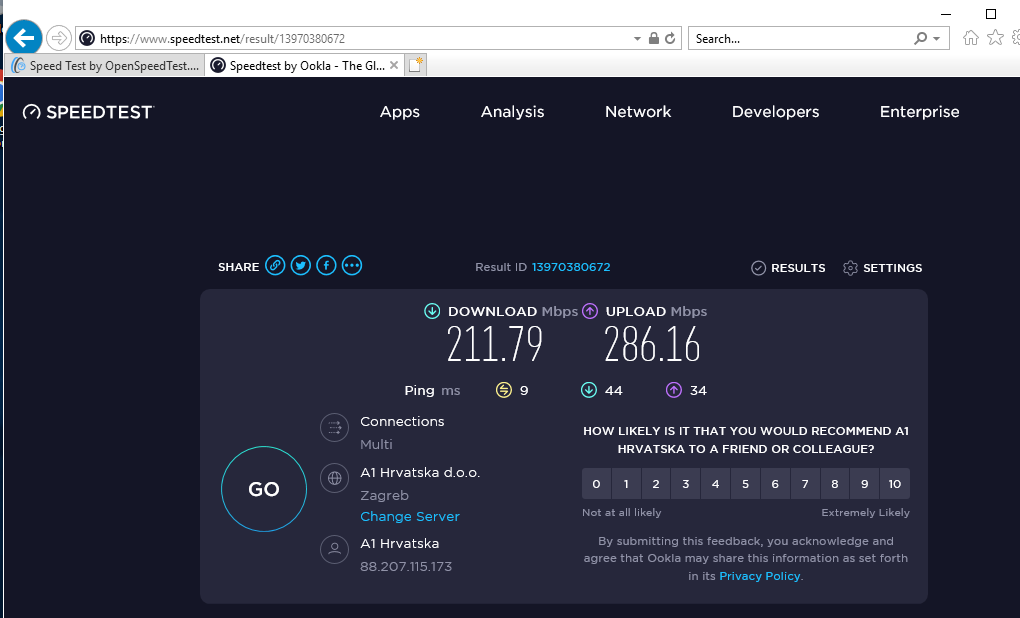The width and height of the screenshot is (1020, 618).
Task: Click the browser Back arrow button
Action: click(24, 38)
